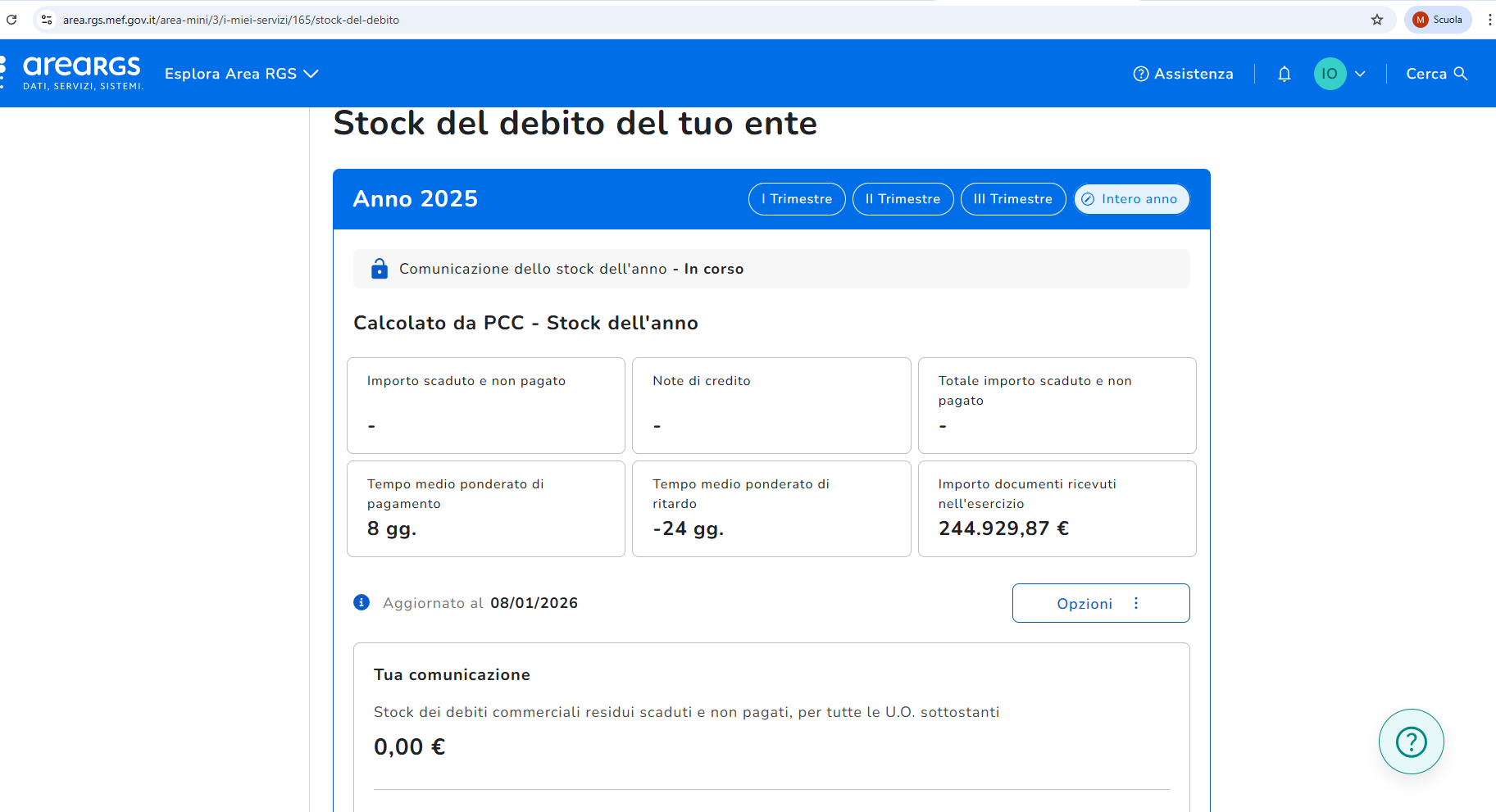The width and height of the screenshot is (1496, 812).
Task: Expand the Esplora Area RGS menu
Action: point(241,74)
